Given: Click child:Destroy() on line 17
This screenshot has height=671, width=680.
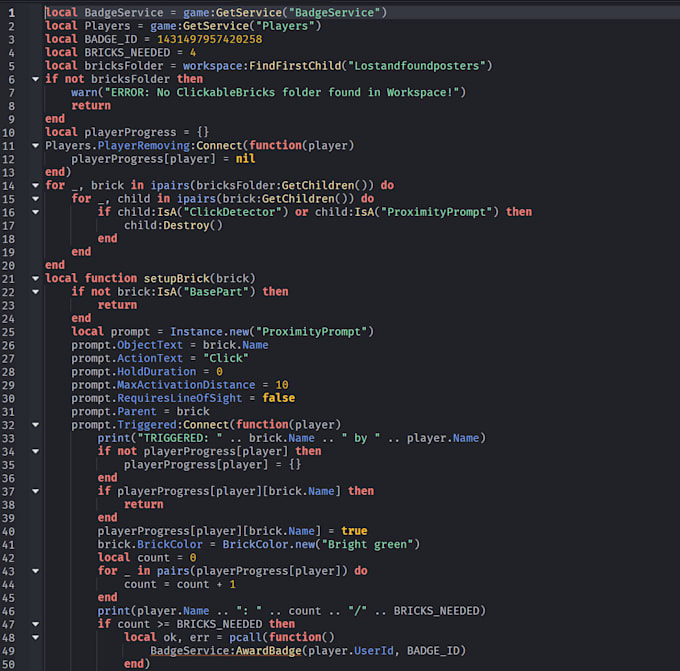Looking at the screenshot, I should [x=173, y=226].
